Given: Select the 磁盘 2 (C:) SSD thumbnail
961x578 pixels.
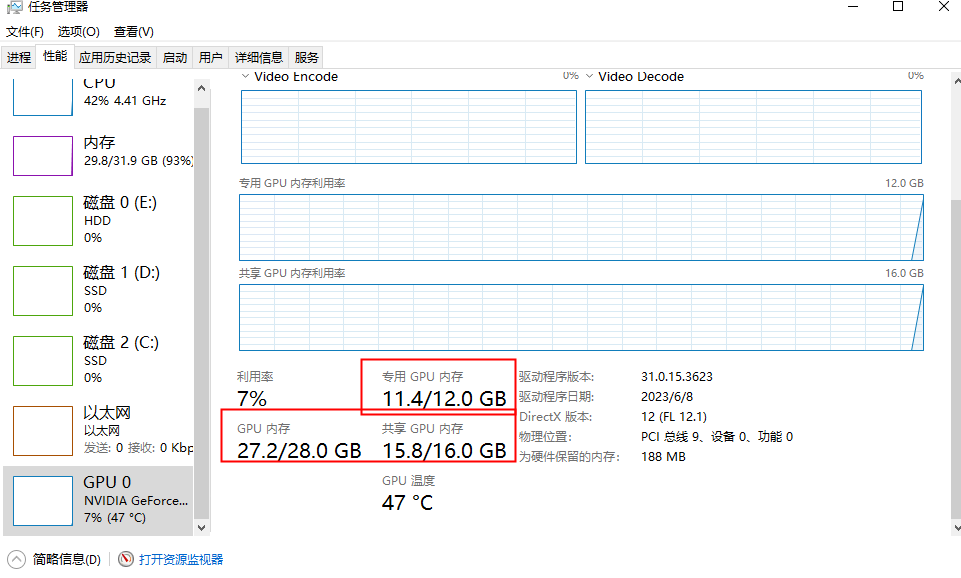Looking at the screenshot, I should (43, 360).
